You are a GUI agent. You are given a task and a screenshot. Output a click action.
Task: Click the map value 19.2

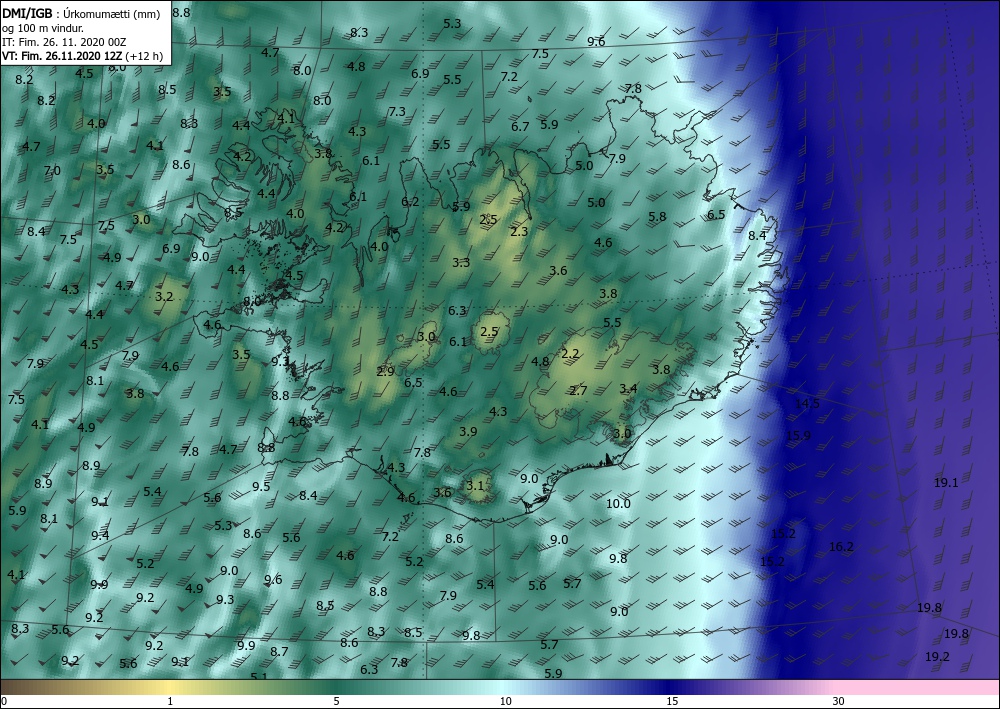click(937, 657)
